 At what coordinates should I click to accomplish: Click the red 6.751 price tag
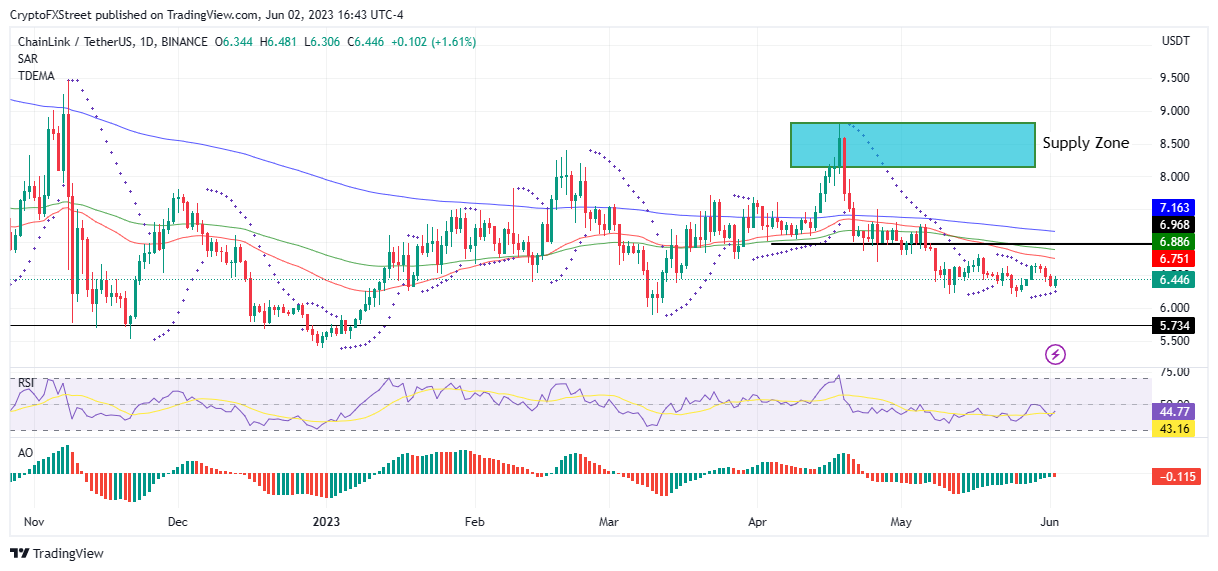1174,259
